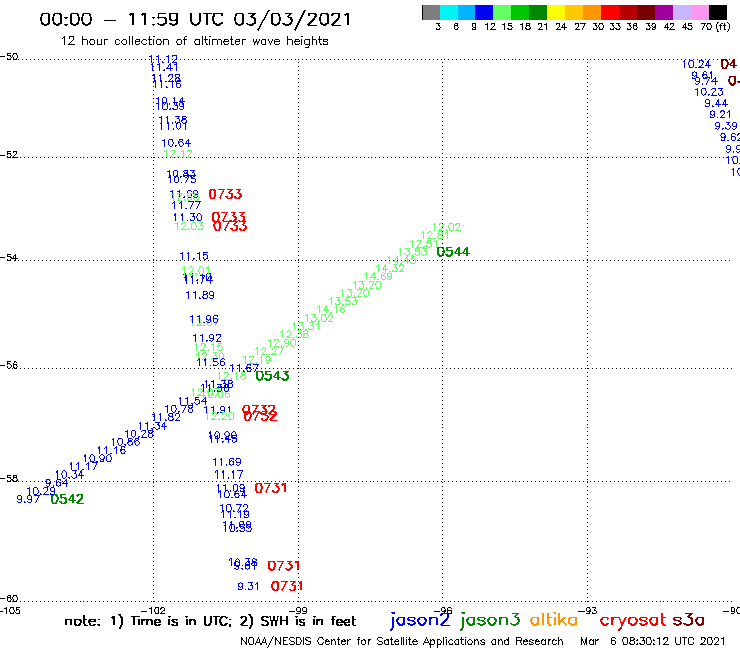Screen dimensions: 740x650
Task: Click the -102 longitude axis label
Action: pyautogui.click(x=153, y=610)
